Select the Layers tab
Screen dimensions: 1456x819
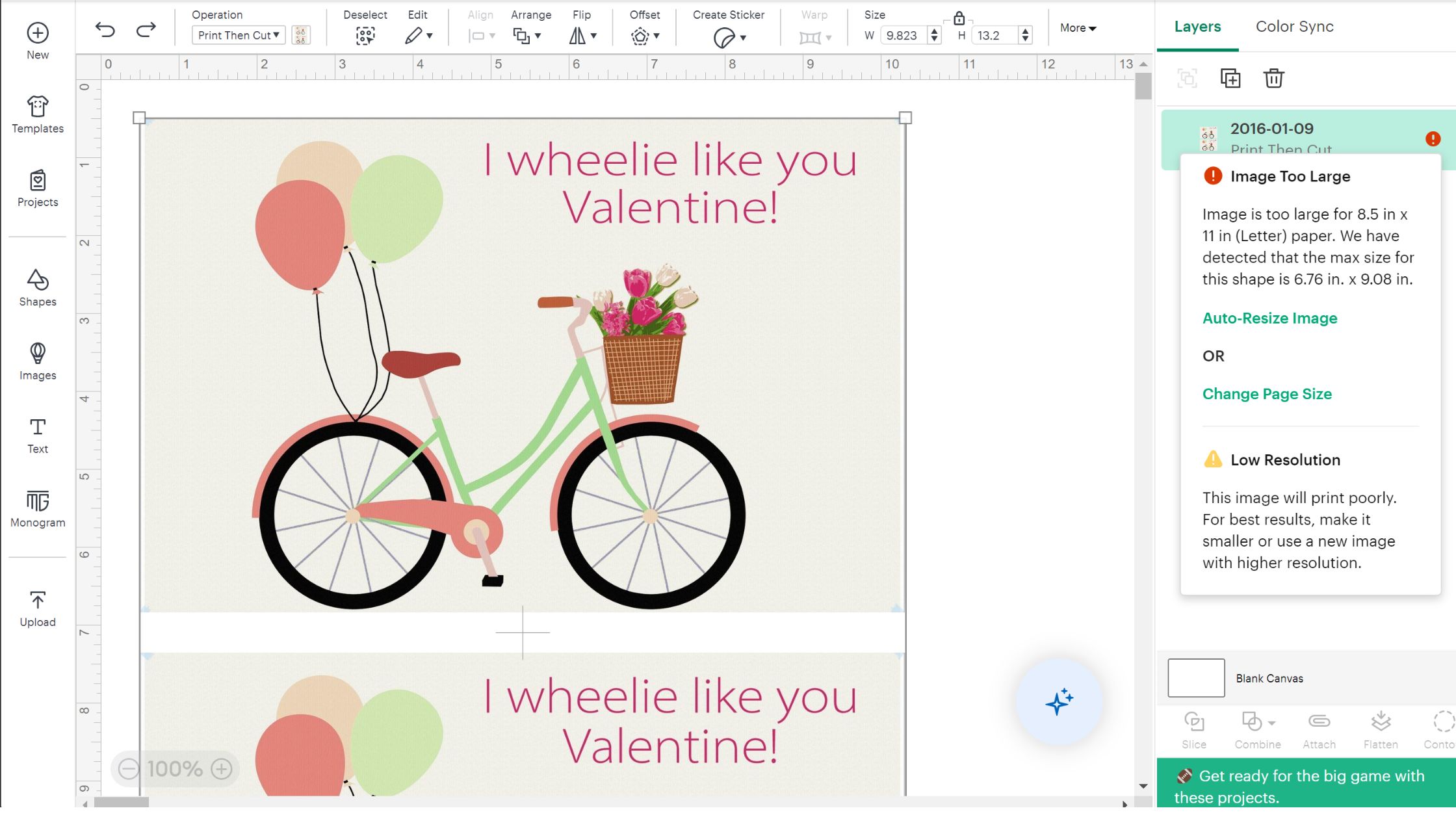(x=1197, y=26)
